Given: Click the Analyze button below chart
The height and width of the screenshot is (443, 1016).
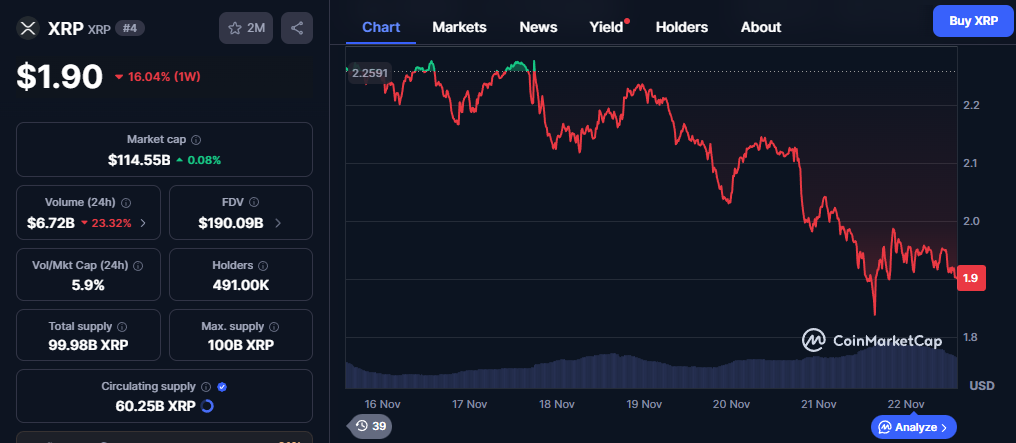Looking at the screenshot, I should [914, 427].
